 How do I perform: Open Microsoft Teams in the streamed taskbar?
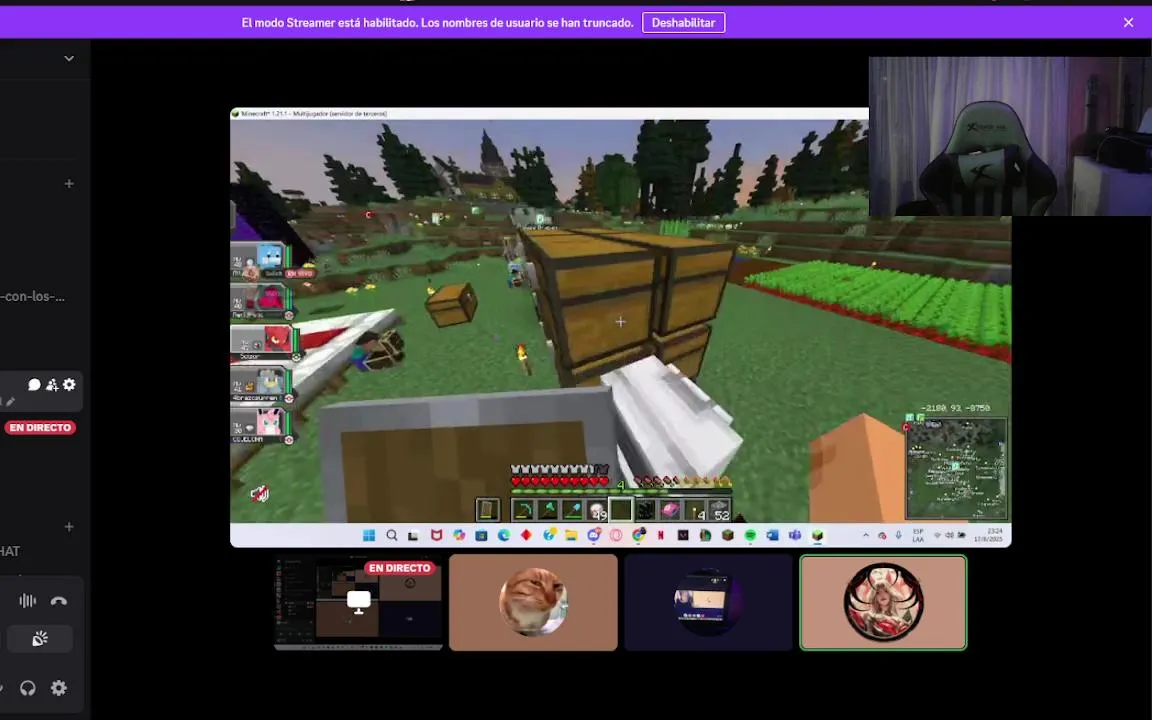[x=795, y=536]
